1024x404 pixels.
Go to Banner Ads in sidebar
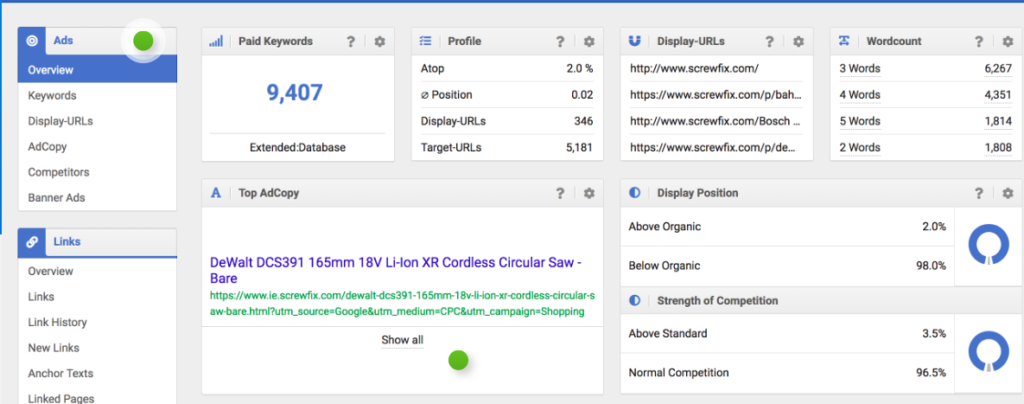[x=57, y=198]
